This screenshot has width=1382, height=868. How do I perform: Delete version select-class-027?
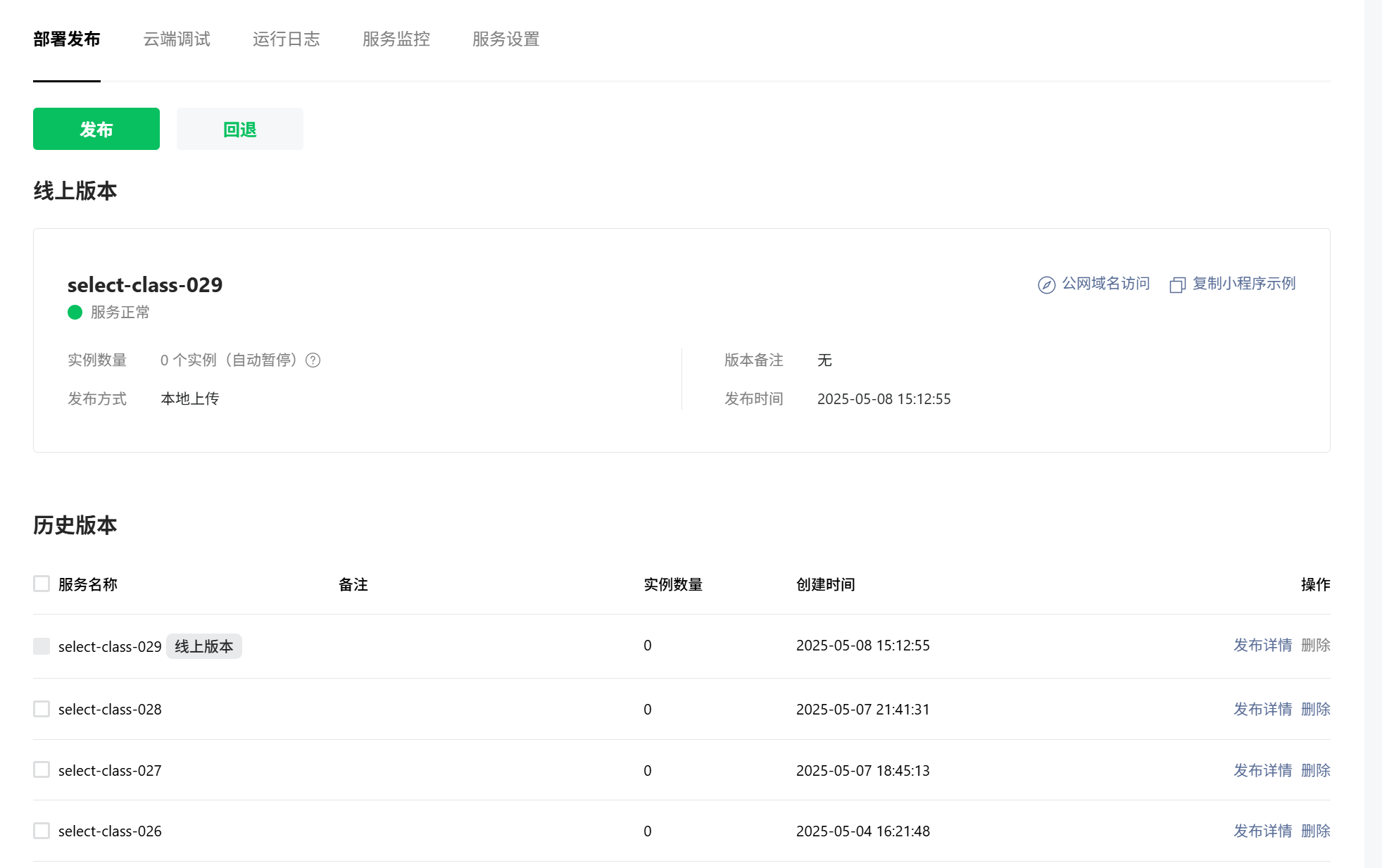(x=1315, y=770)
